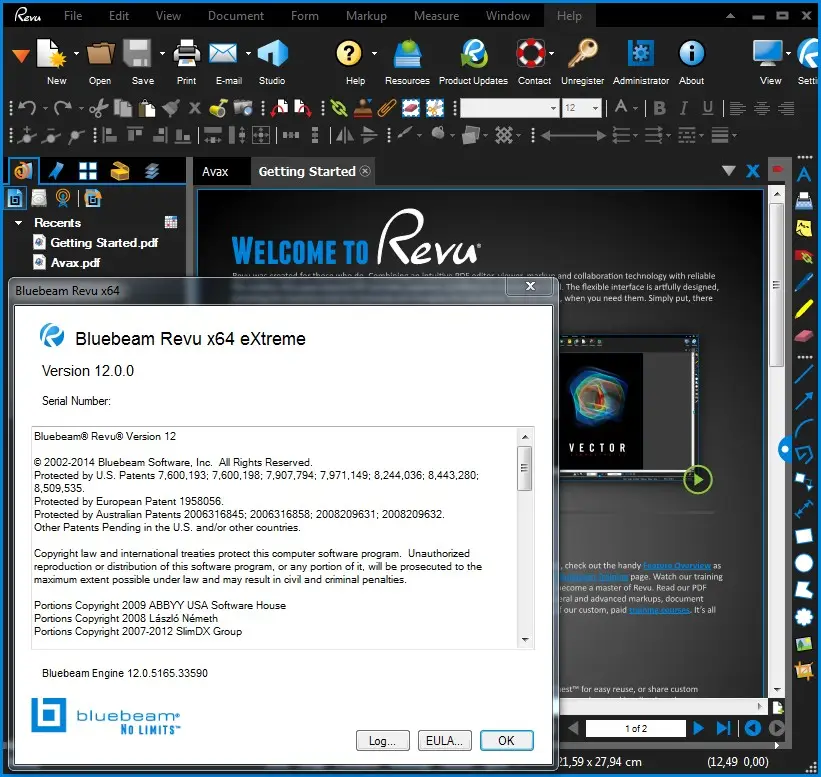Viewport: 821px width, 777px height.
Task: Click the Help question mark icon
Action: (349, 53)
